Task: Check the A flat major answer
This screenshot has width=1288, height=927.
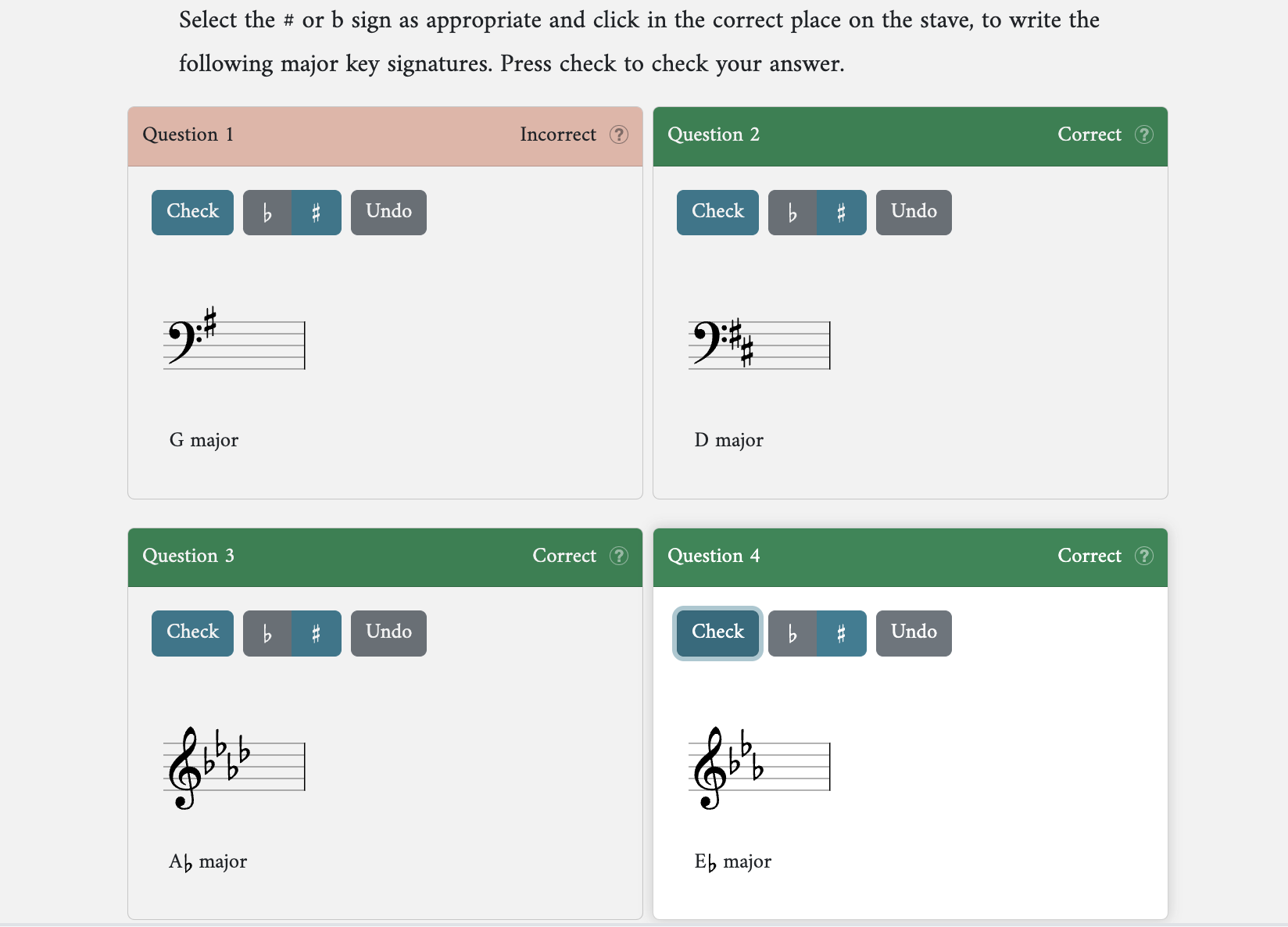Action: click(x=192, y=633)
